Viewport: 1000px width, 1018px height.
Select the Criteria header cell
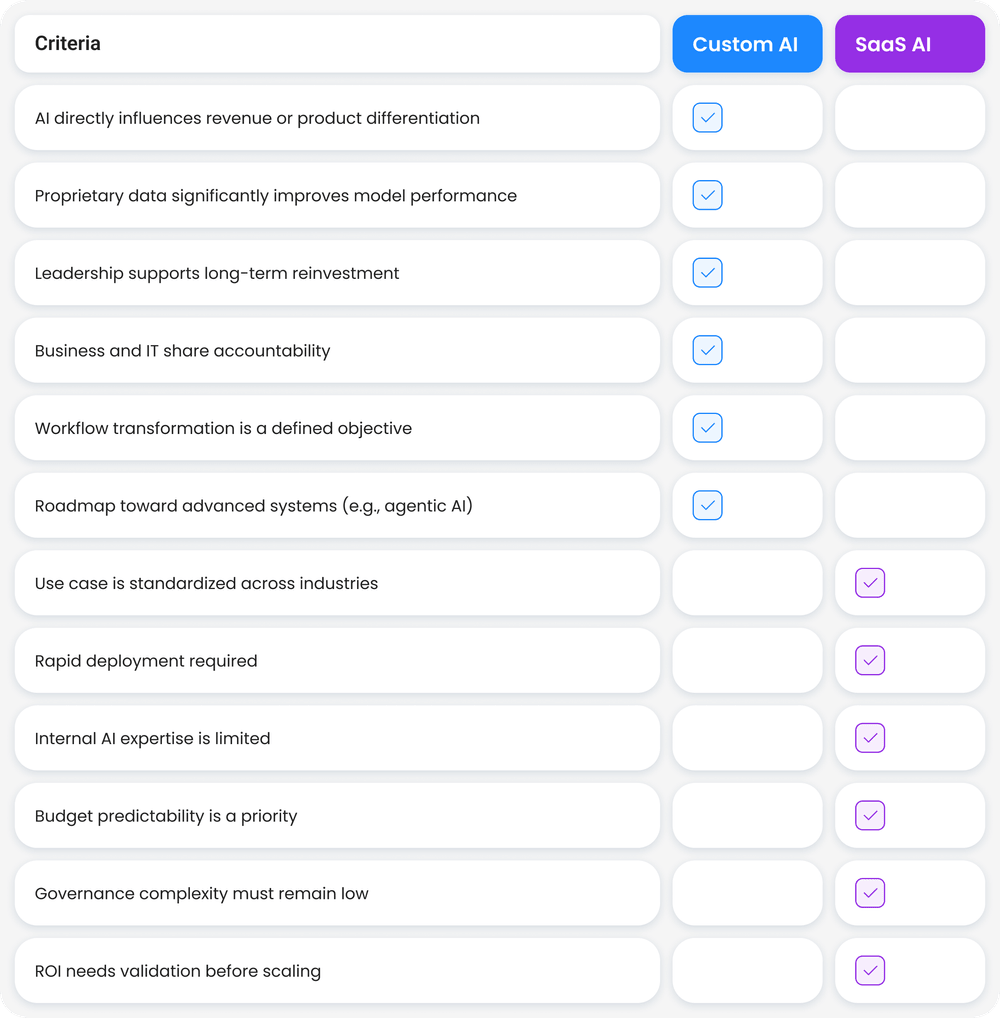337,44
